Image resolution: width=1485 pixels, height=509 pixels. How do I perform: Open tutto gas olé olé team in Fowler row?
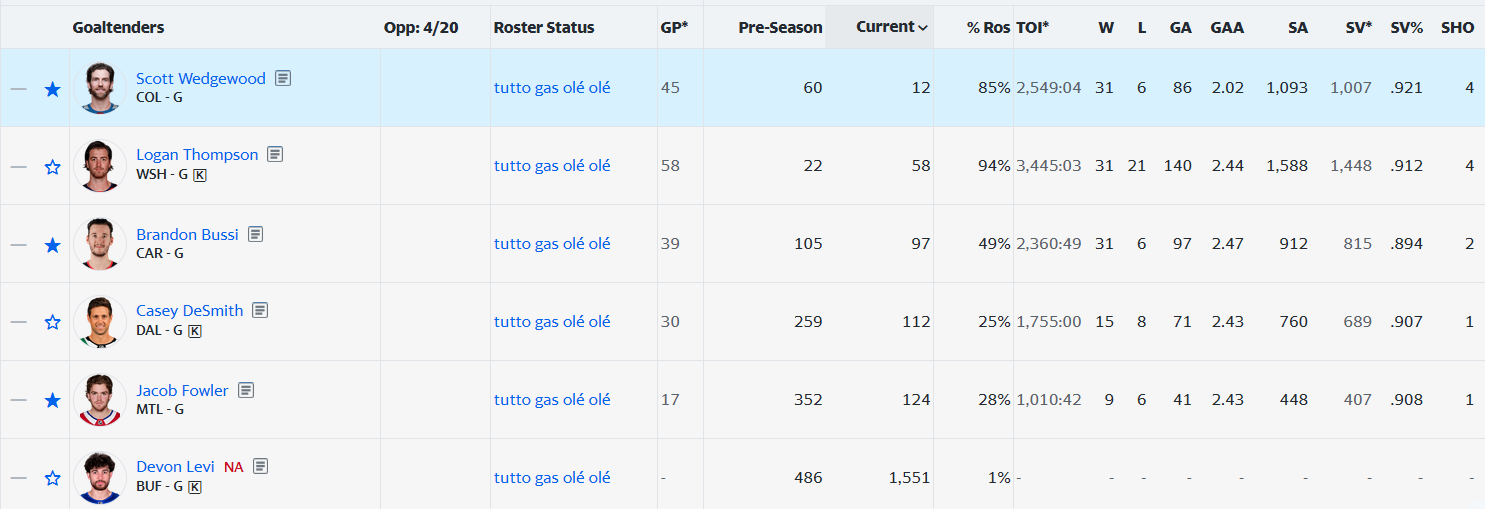click(x=552, y=400)
